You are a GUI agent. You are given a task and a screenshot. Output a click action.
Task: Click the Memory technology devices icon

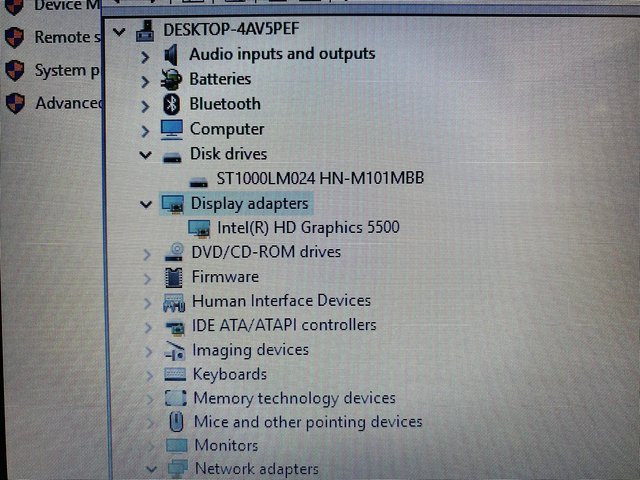tap(176, 398)
